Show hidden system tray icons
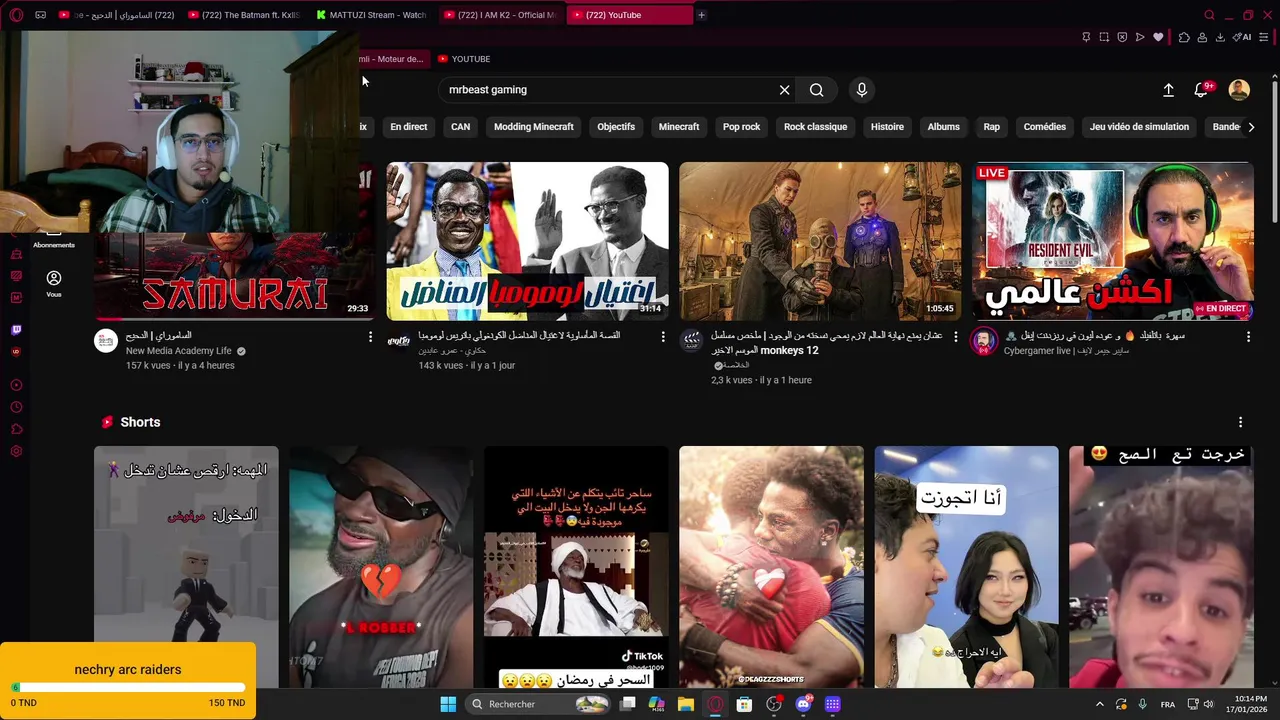This screenshot has width=1280, height=720. 1099,704
